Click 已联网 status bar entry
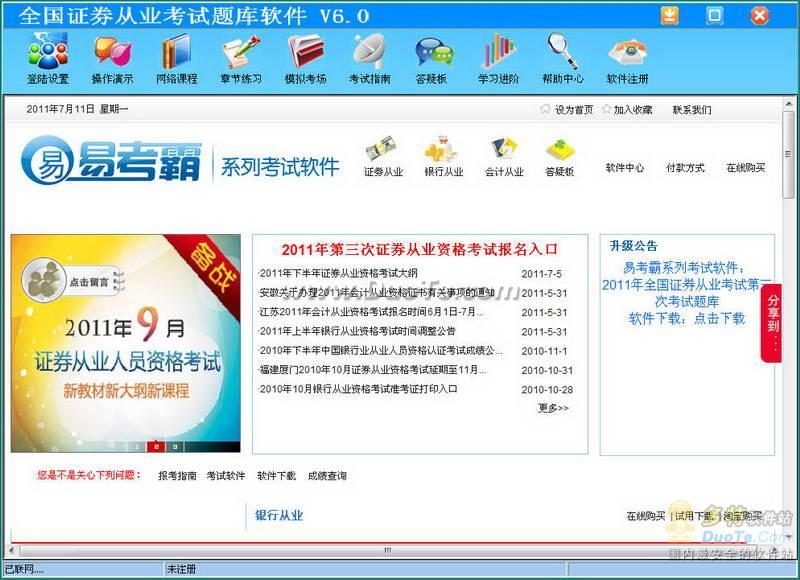 click(23, 569)
